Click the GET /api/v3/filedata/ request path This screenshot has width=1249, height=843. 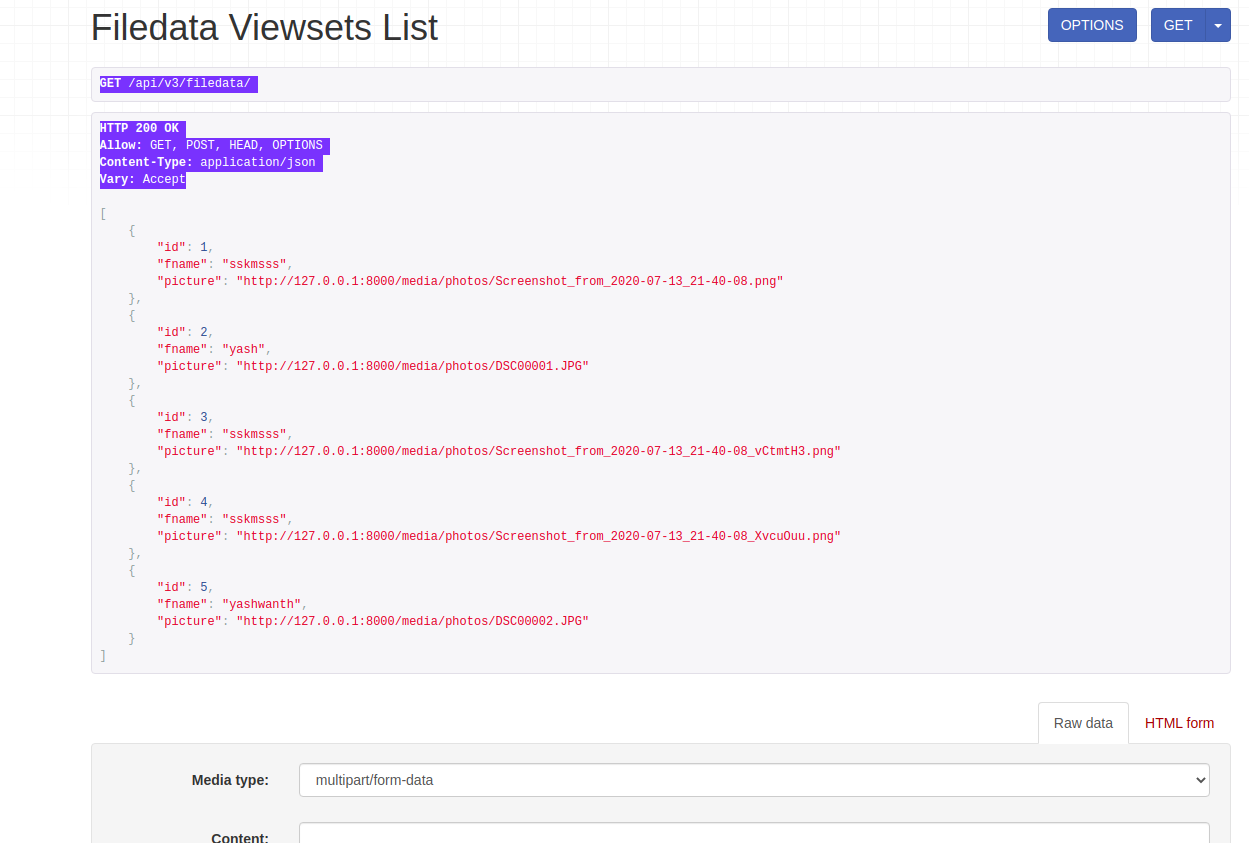[x=178, y=83]
